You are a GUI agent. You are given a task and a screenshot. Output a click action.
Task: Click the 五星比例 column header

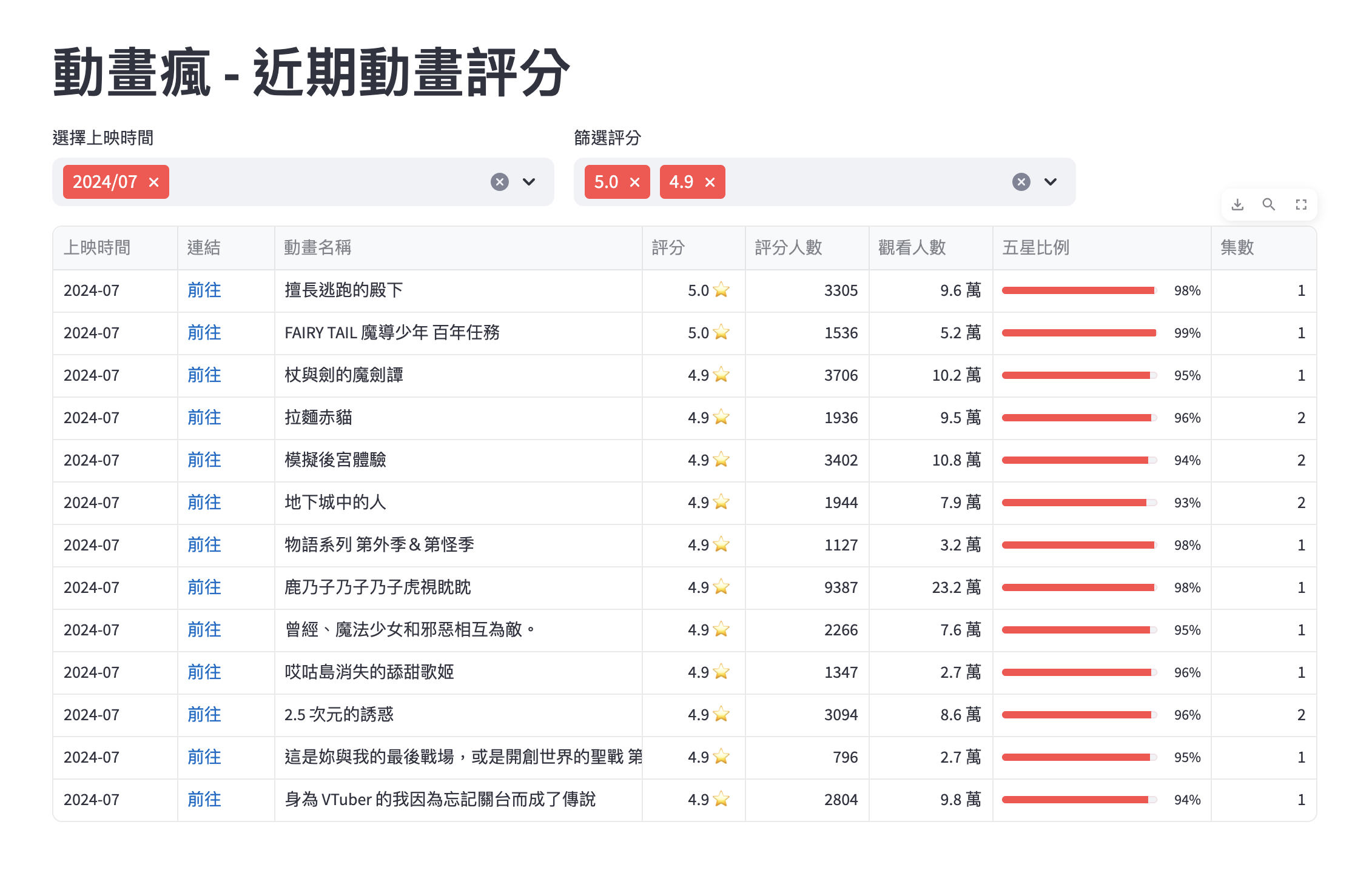pyautogui.click(x=1035, y=248)
